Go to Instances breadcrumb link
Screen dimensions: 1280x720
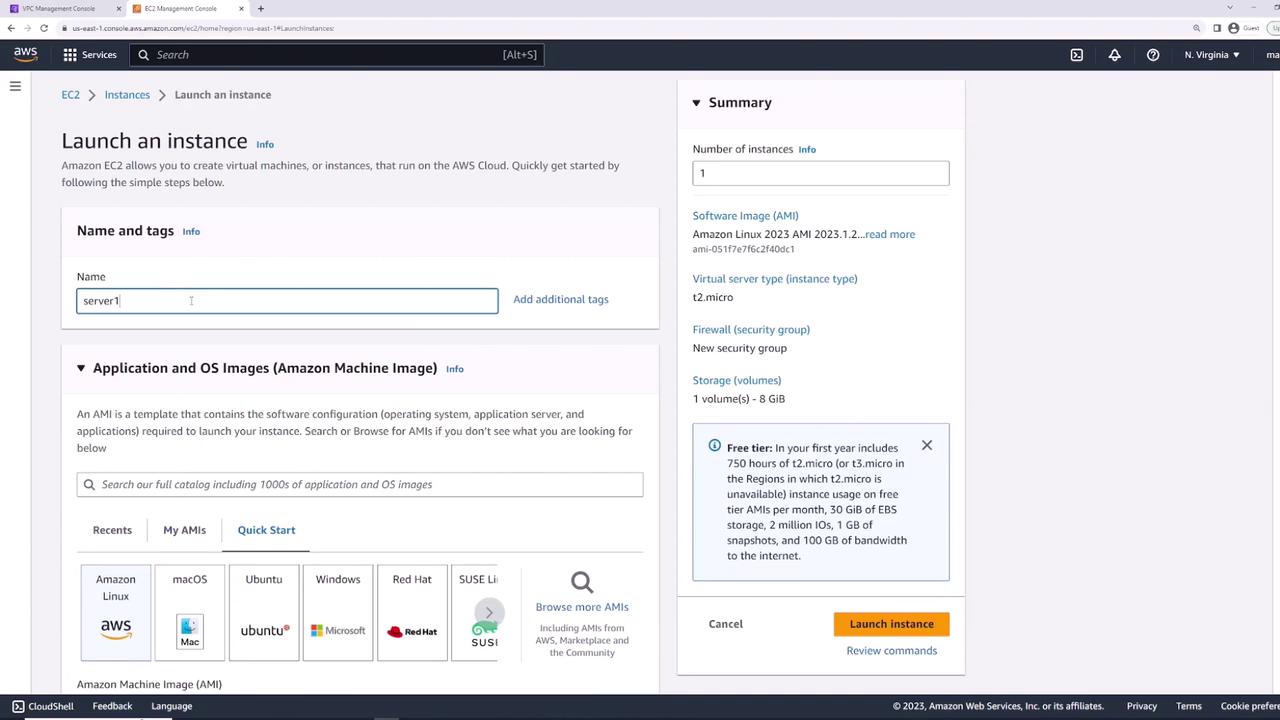click(127, 95)
